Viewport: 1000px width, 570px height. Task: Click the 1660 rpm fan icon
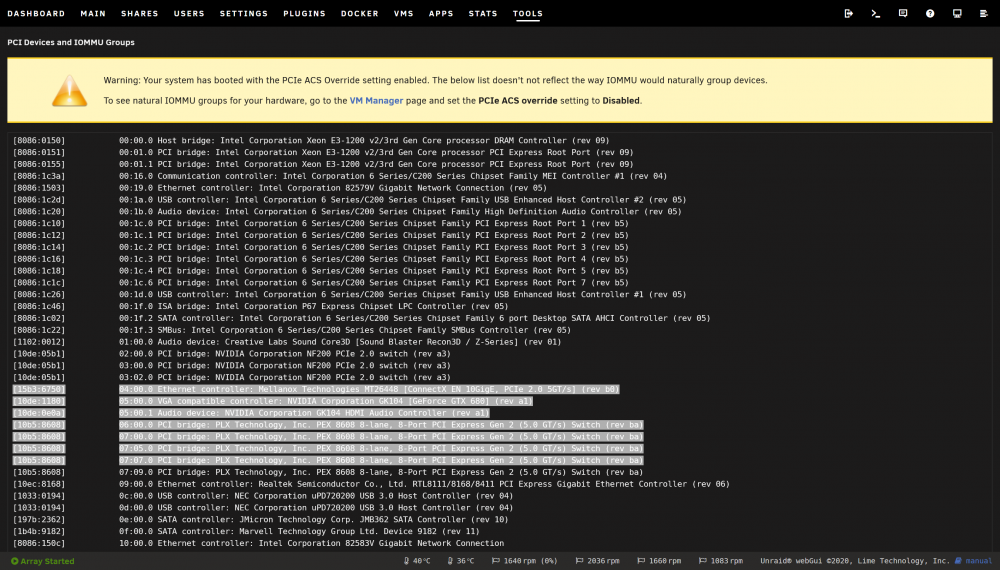pos(641,561)
